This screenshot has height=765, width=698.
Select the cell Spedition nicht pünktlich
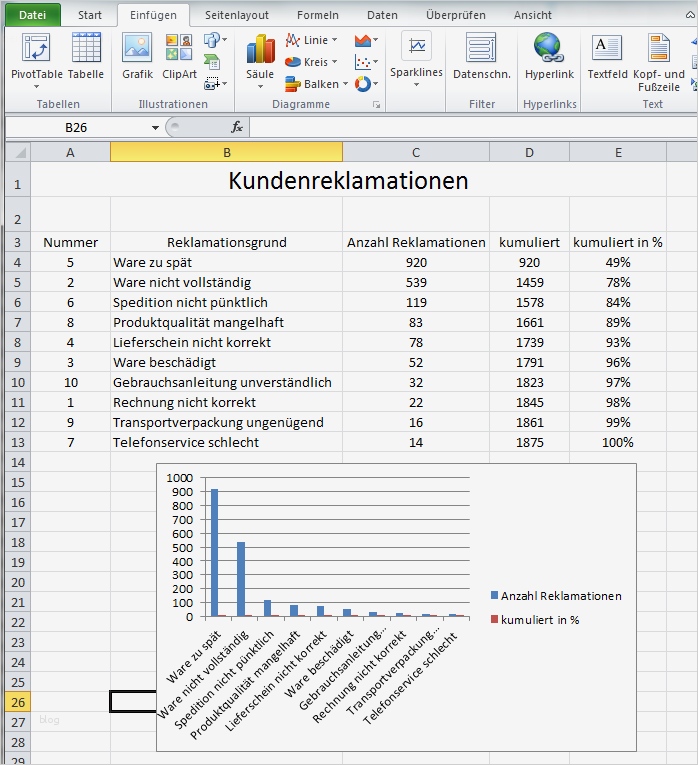[226, 302]
